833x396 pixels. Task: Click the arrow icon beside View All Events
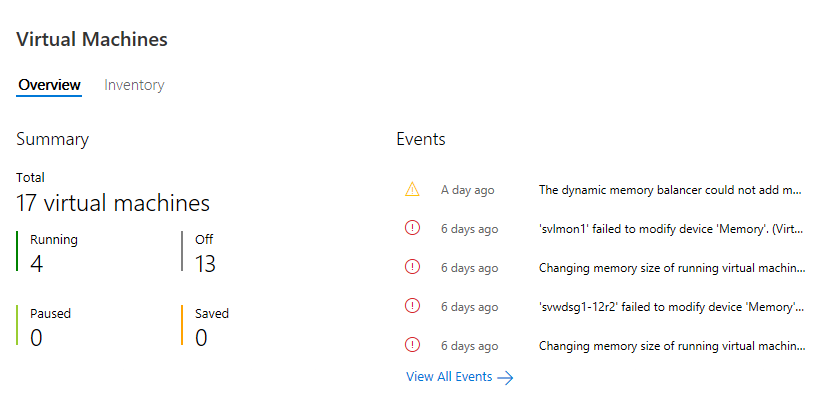[x=505, y=377]
